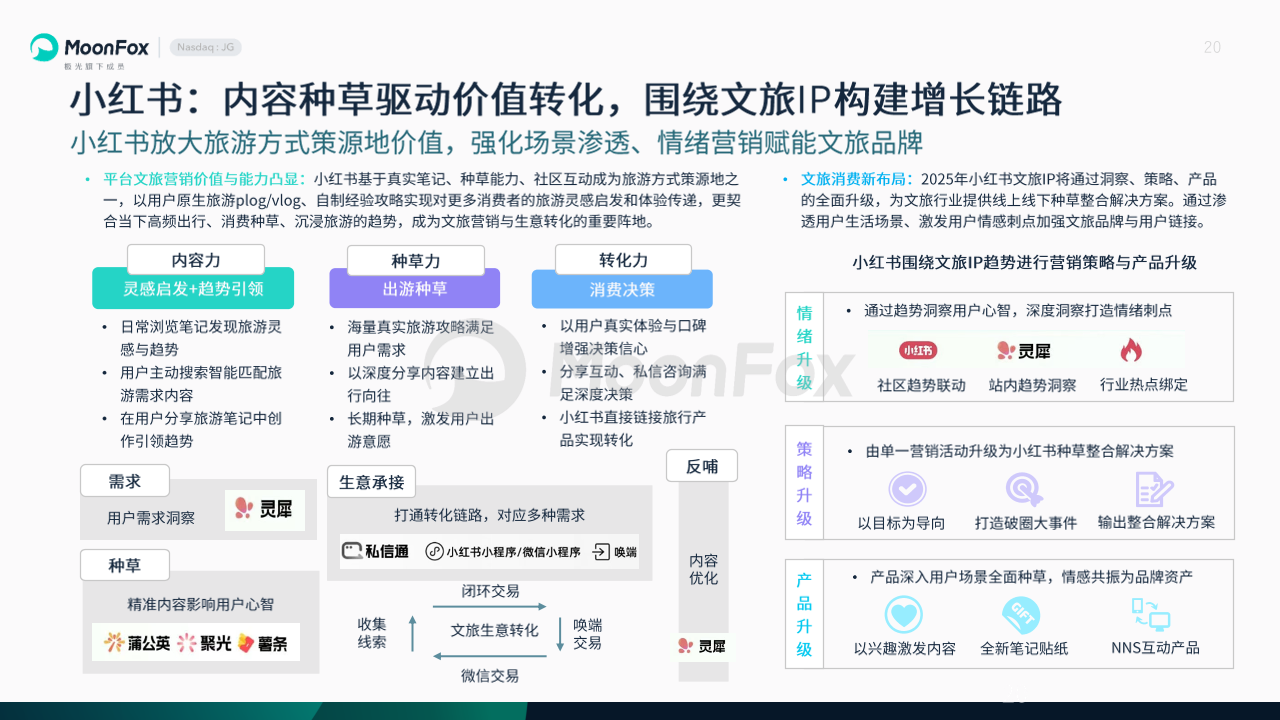Click the Nasdaq: JG badge
This screenshot has width=1280, height=720.
point(205,47)
